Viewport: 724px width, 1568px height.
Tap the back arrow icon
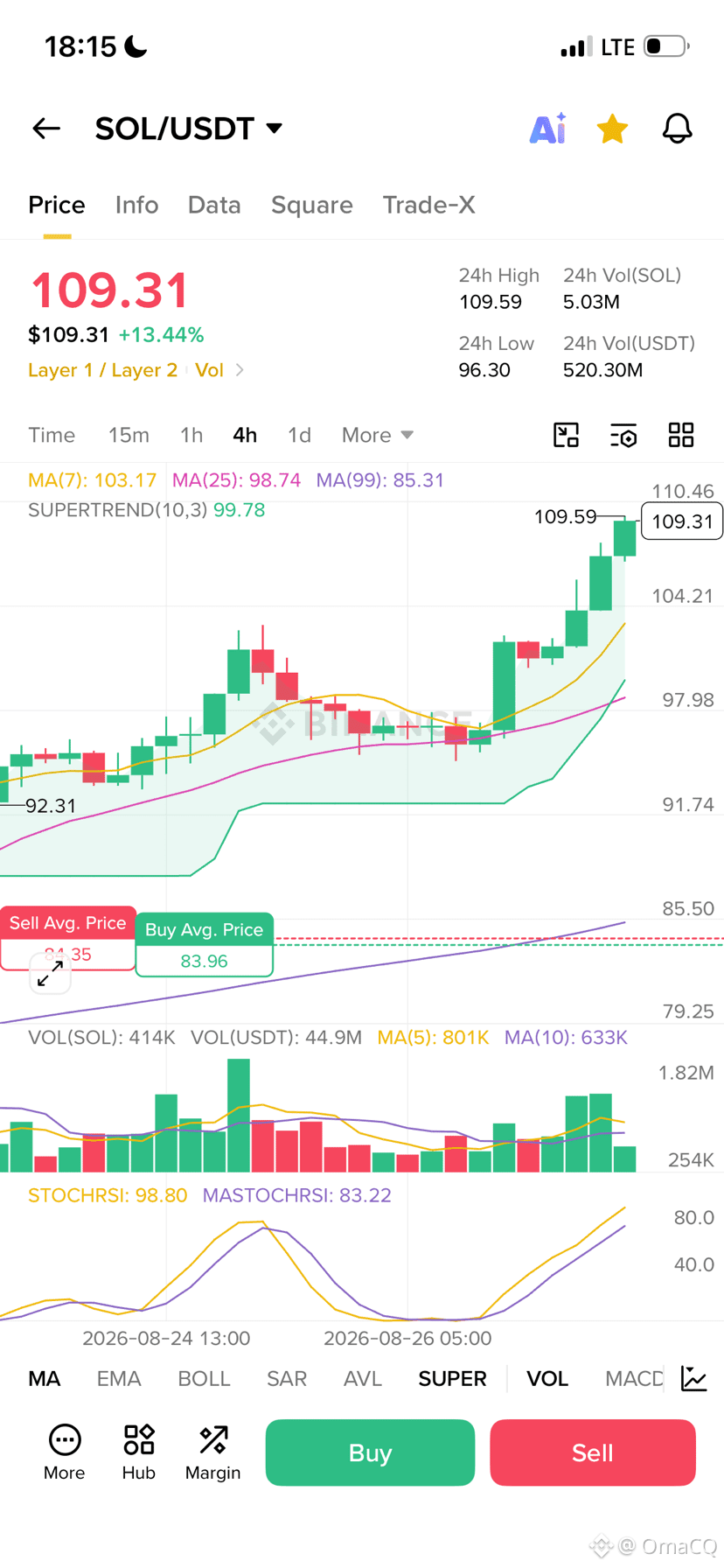(46, 129)
